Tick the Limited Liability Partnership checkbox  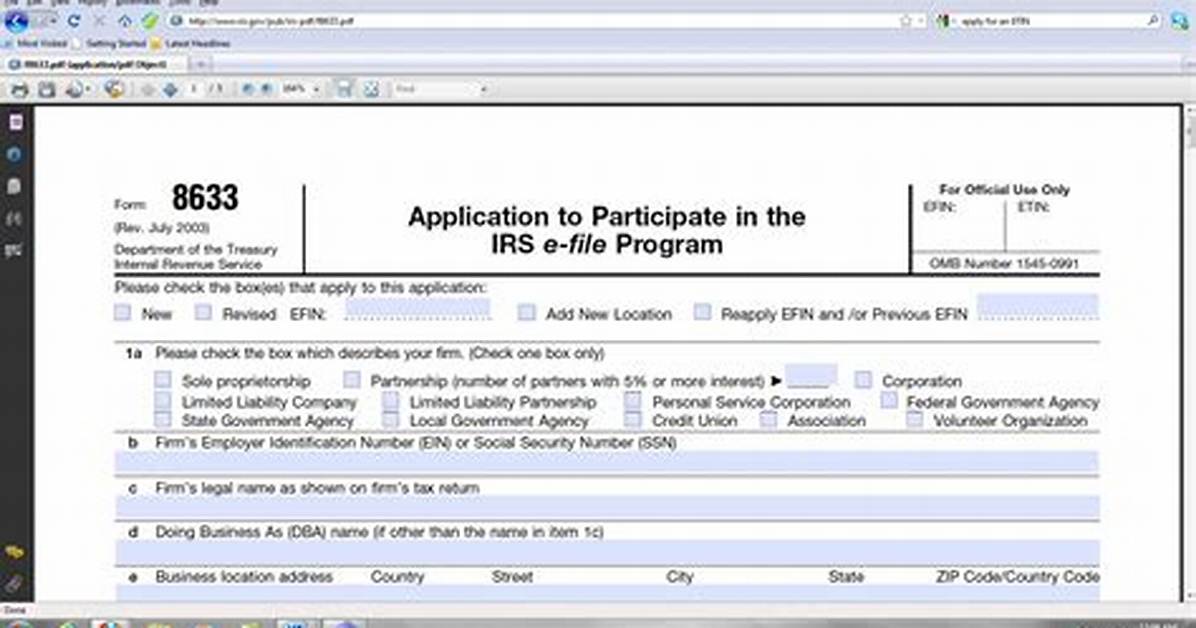click(x=391, y=401)
